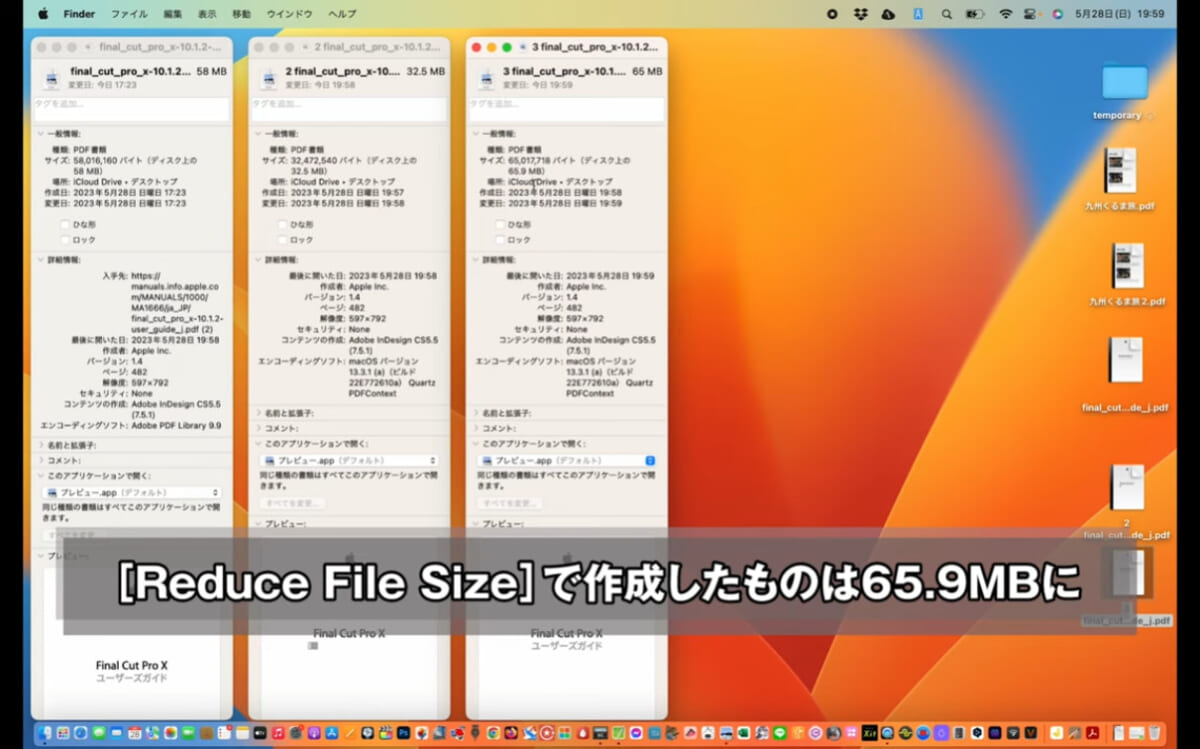This screenshot has height=749, width=1200.
Task: Open the ウインドウ menu
Action: pos(290,14)
